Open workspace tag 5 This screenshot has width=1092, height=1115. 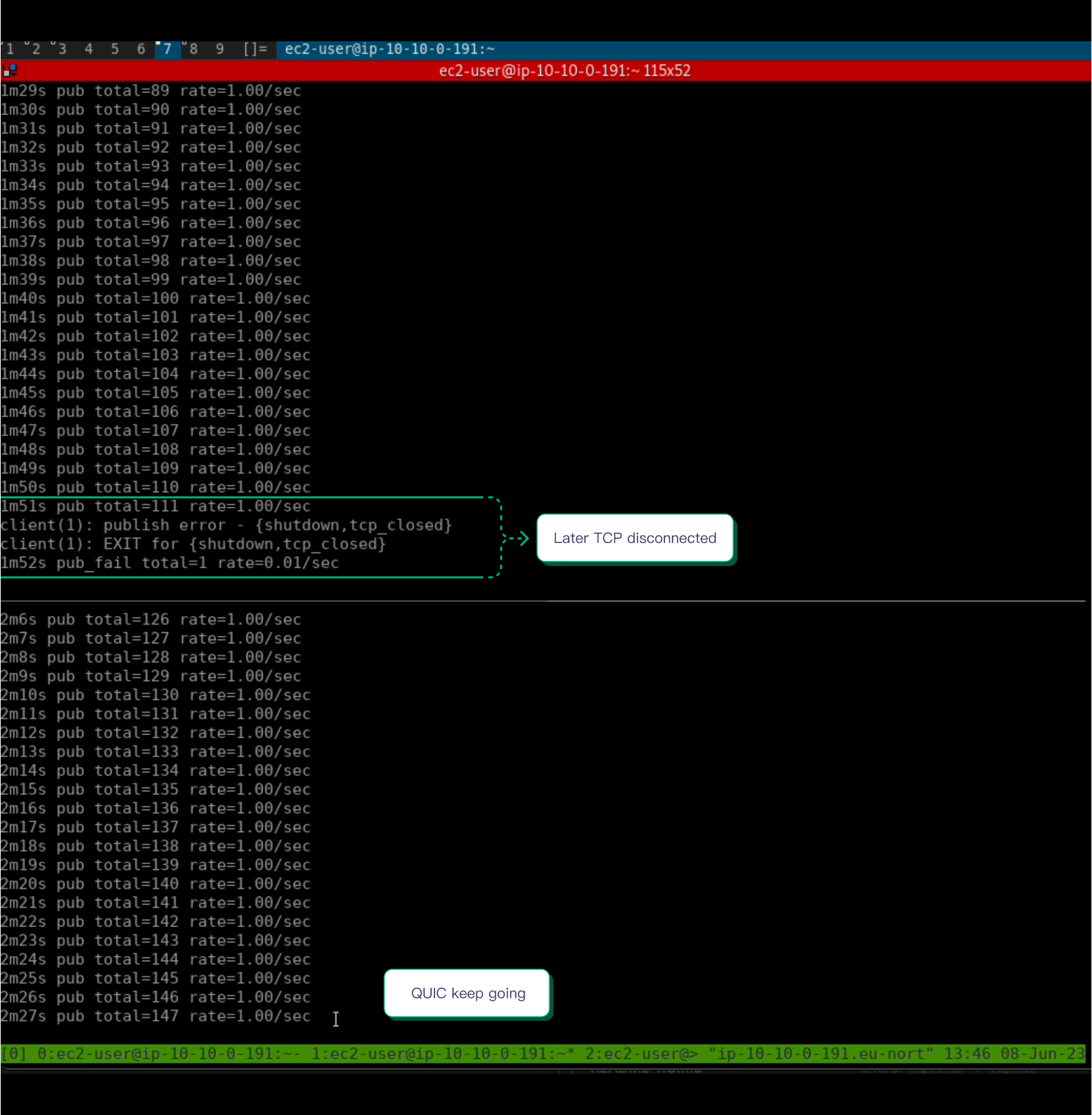[x=115, y=49]
